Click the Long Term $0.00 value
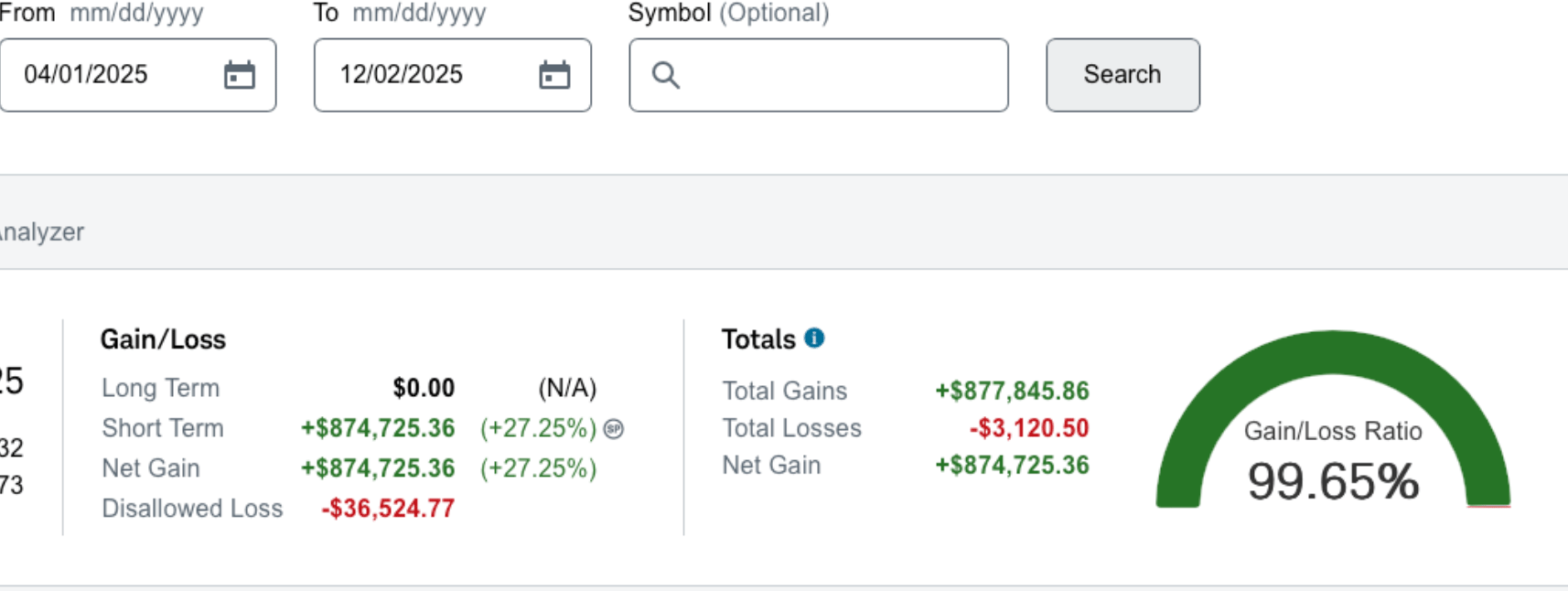The width and height of the screenshot is (1568, 591). [424, 388]
